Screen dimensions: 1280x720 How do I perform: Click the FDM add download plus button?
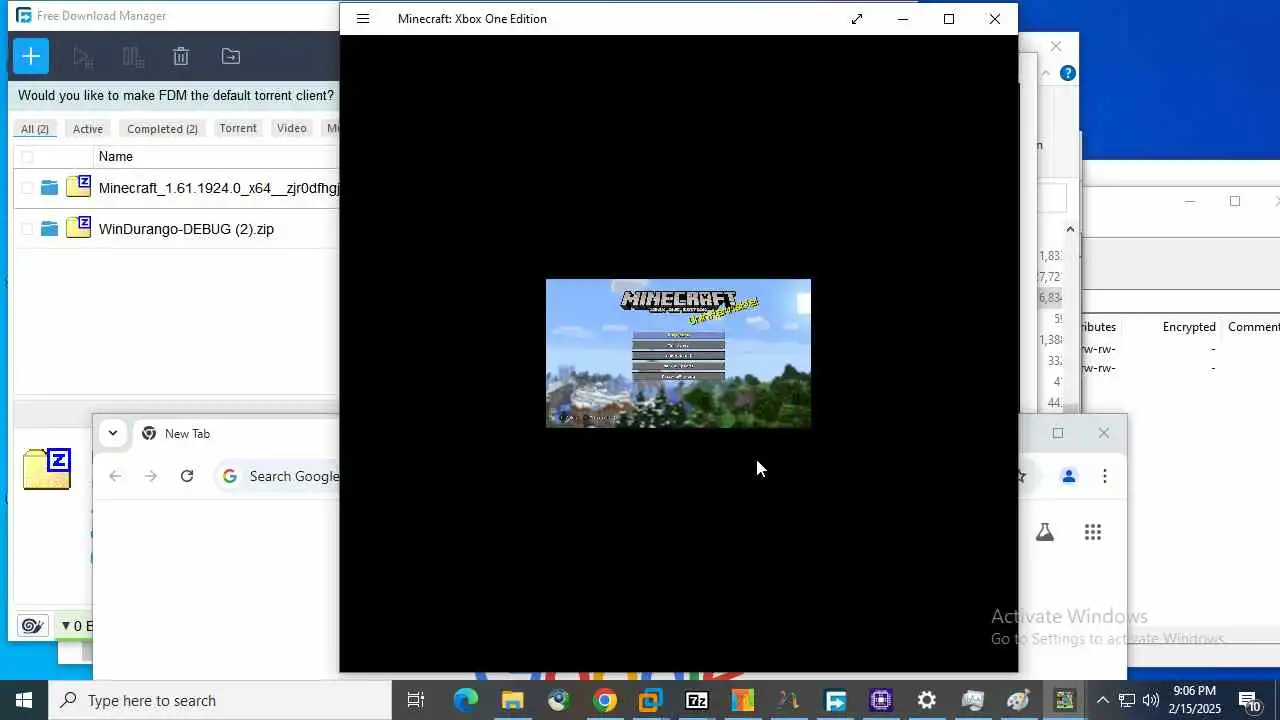[x=31, y=56]
